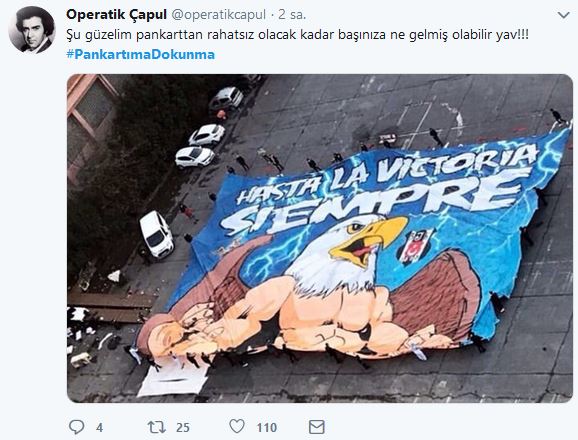Screen dimensions: 578x440
Task: Click the reply speech bubble icon
Action: 77,427
